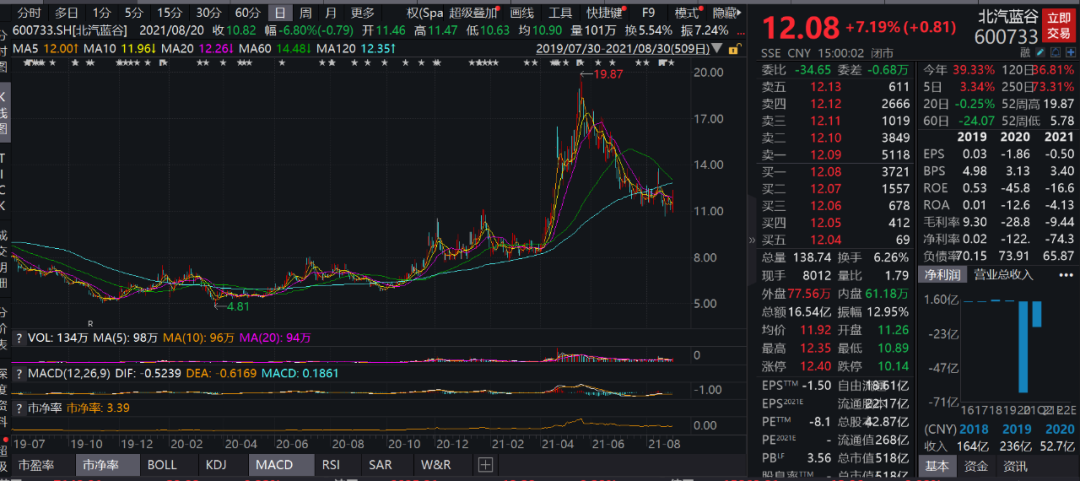Screen dimensions: 1080x481
Task: Select the KDJ indicator tab
Action: pos(215,465)
